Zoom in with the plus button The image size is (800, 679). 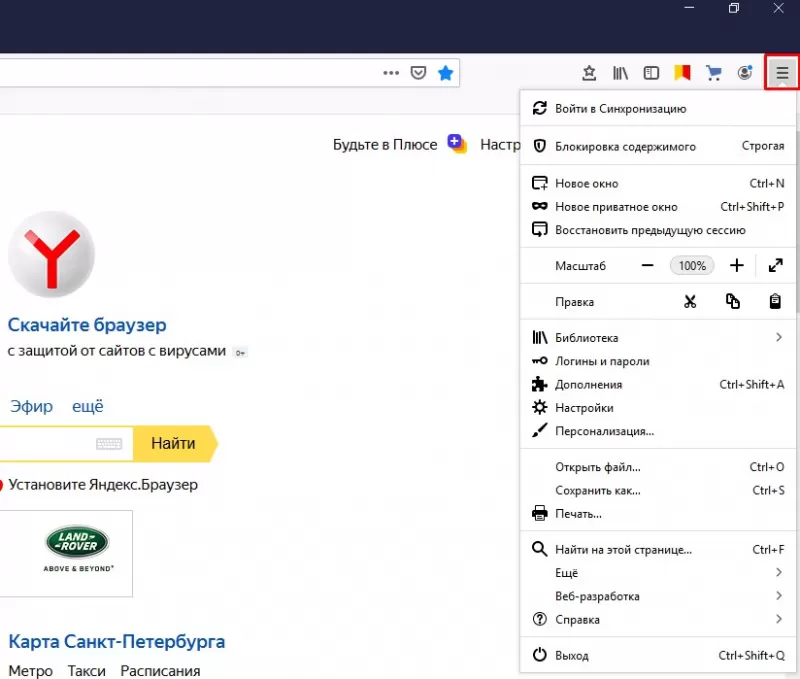[x=736, y=265]
